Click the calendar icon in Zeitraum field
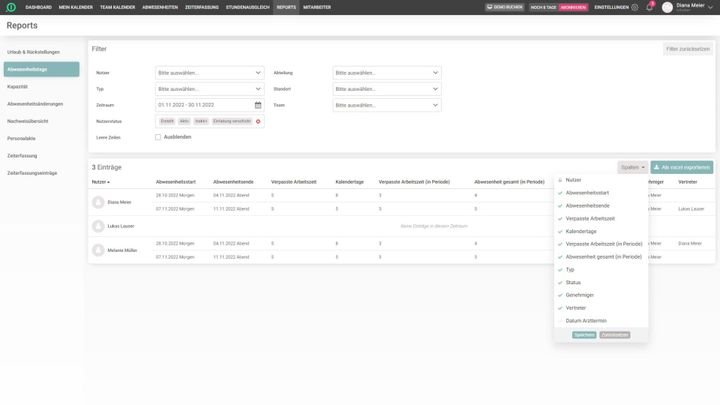Image resolution: width=720 pixels, height=405 pixels. tap(258, 105)
